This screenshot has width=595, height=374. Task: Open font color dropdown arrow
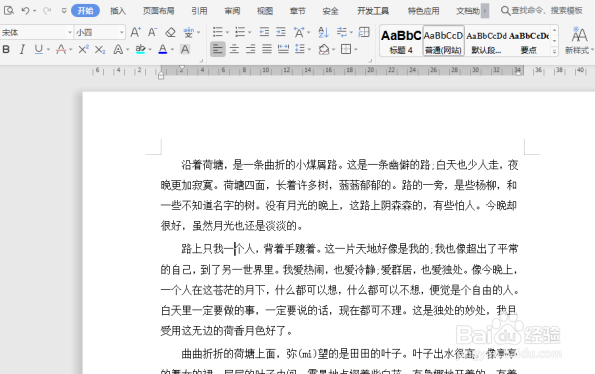click(x=172, y=50)
